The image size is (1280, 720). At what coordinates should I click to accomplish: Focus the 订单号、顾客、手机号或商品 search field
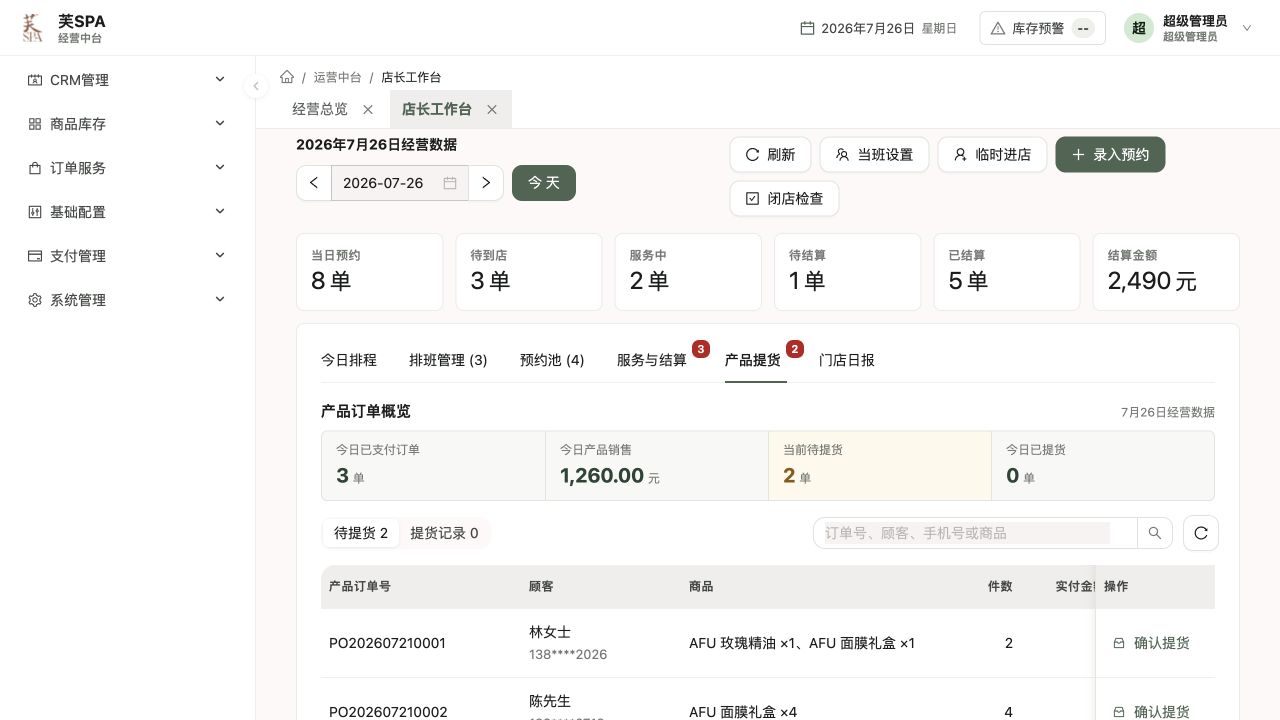click(x=975, y=533)
